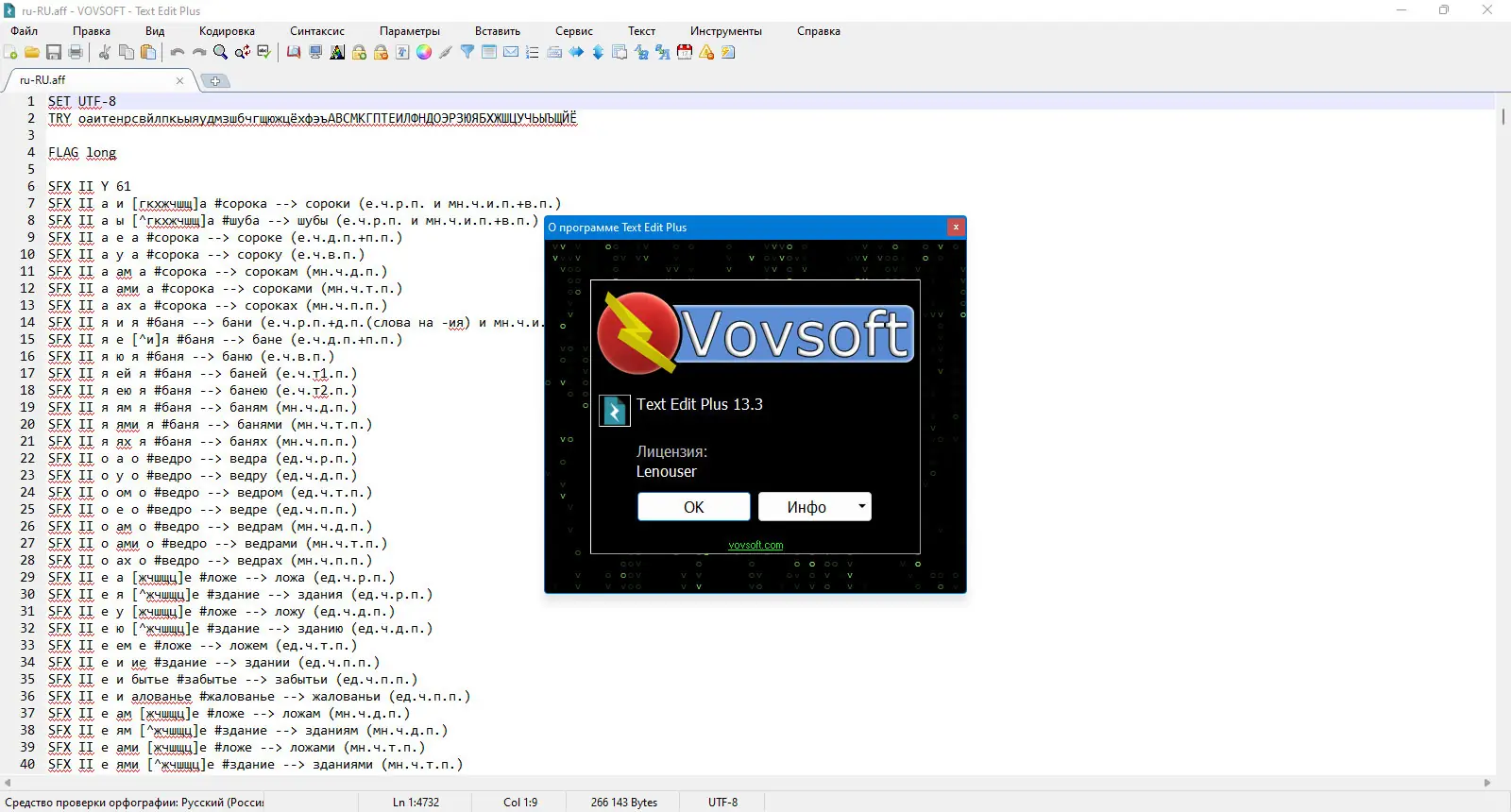Create a new file with toolbar icon
The height and width of the screenshot is (812, 1511).
click(x=10, y=53)
